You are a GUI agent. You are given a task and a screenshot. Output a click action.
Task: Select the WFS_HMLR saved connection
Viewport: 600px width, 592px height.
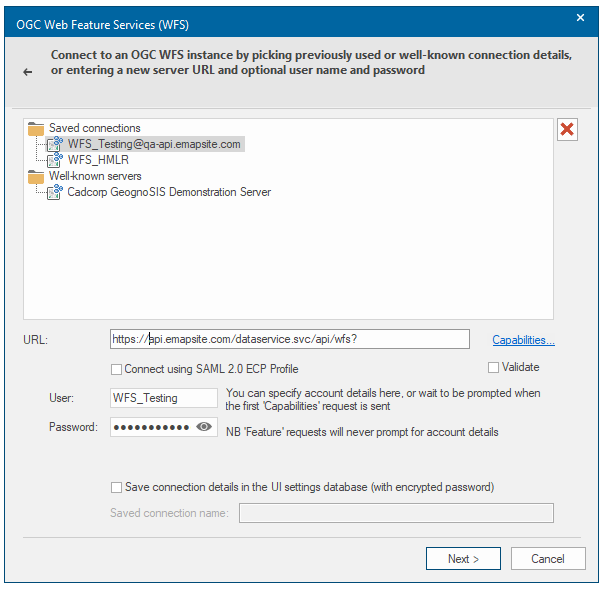click(x=98, y=160)
